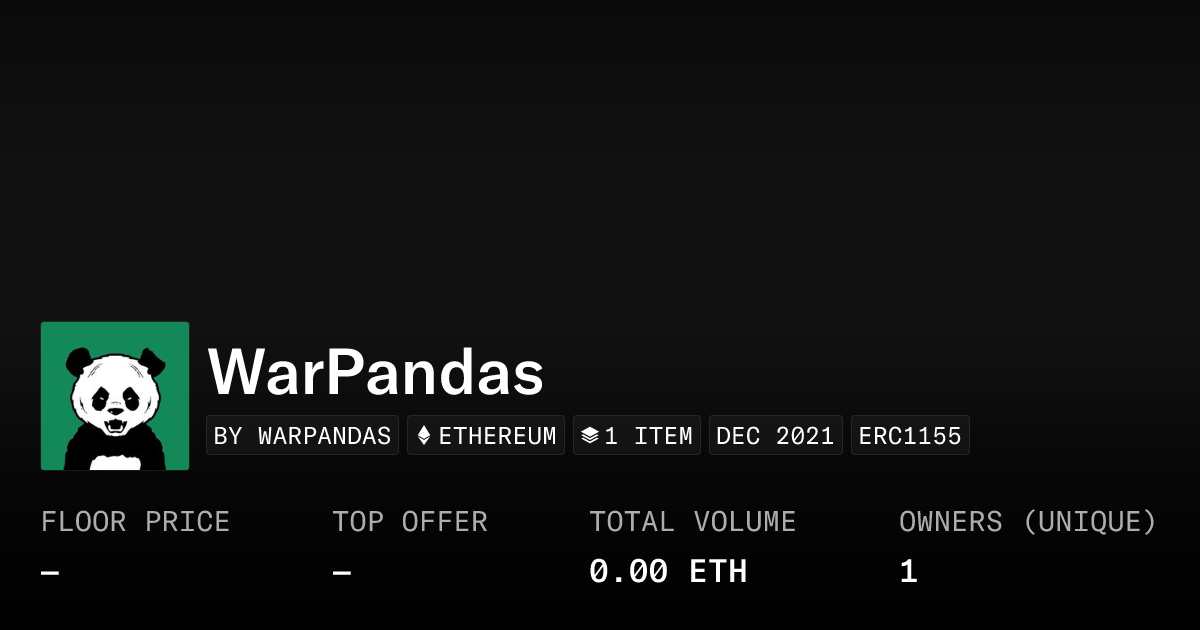This screenshot has width=1200, height=630.
Task: Click the large WarPandas collection title
Action: tap(376, 374)
